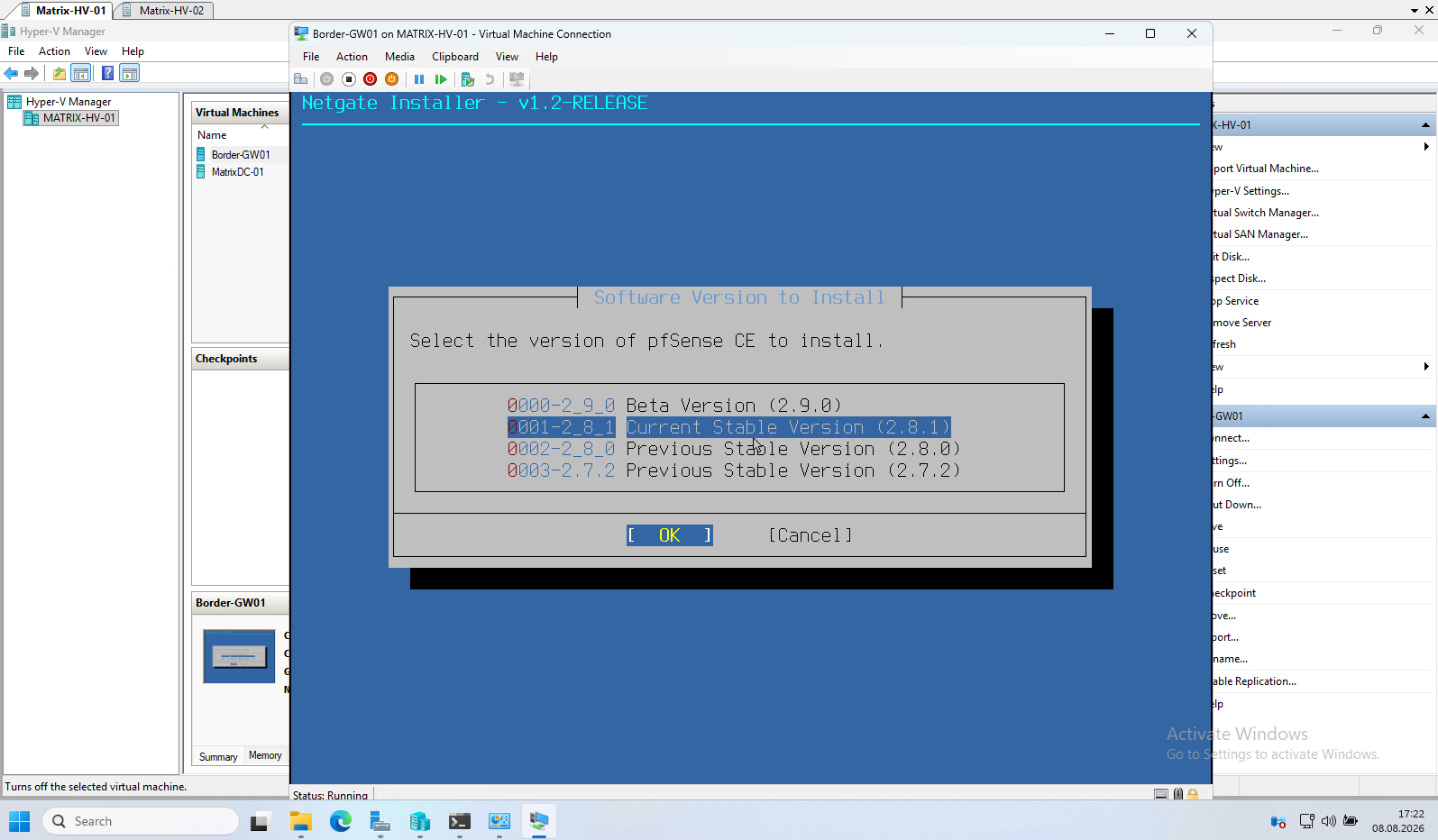This screenshot has height=840, width=1438.
Task: Click the Summary tab in details pane
Action: [x=218, y=757]
